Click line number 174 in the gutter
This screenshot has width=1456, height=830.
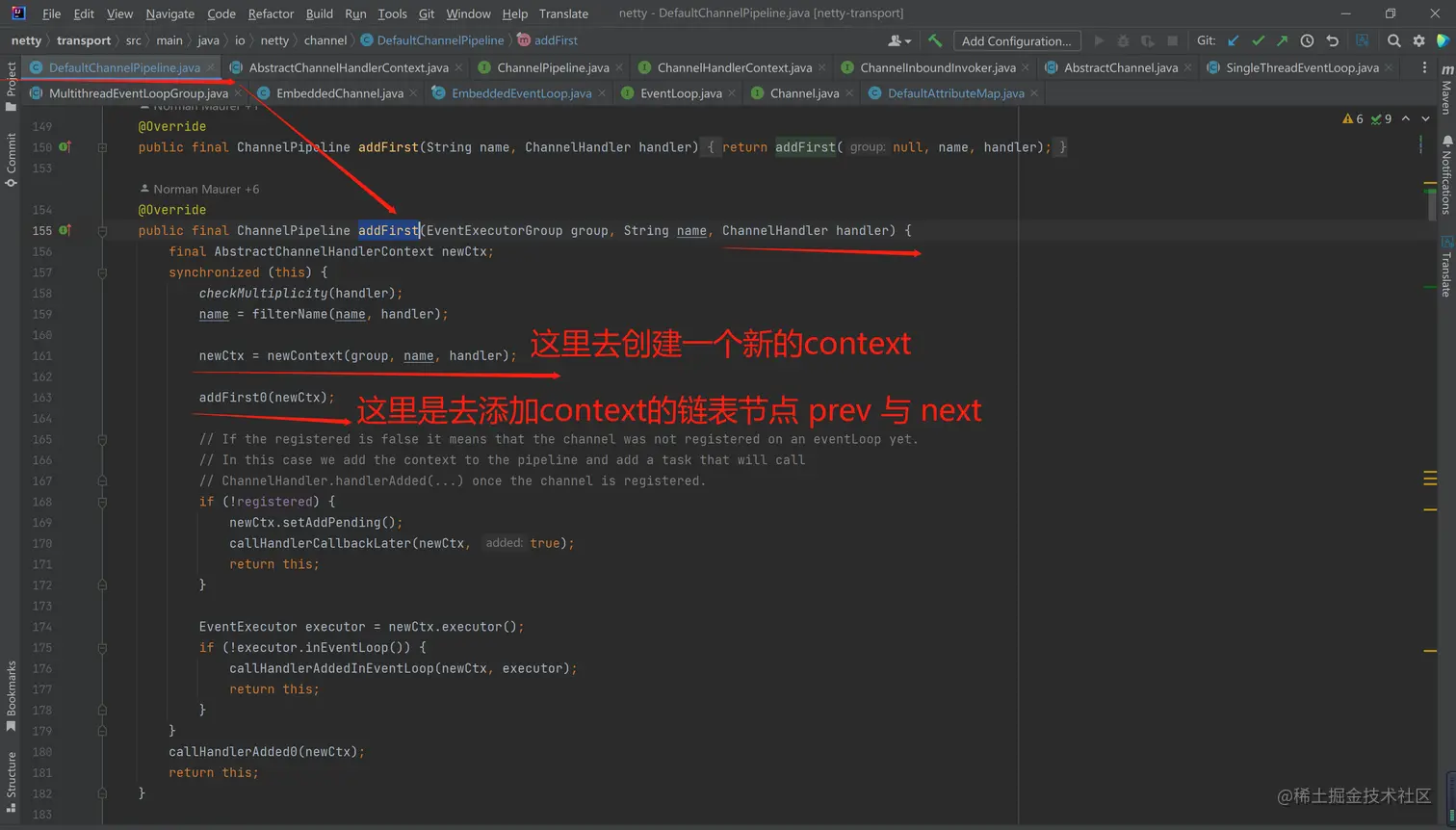click(41, 627)
